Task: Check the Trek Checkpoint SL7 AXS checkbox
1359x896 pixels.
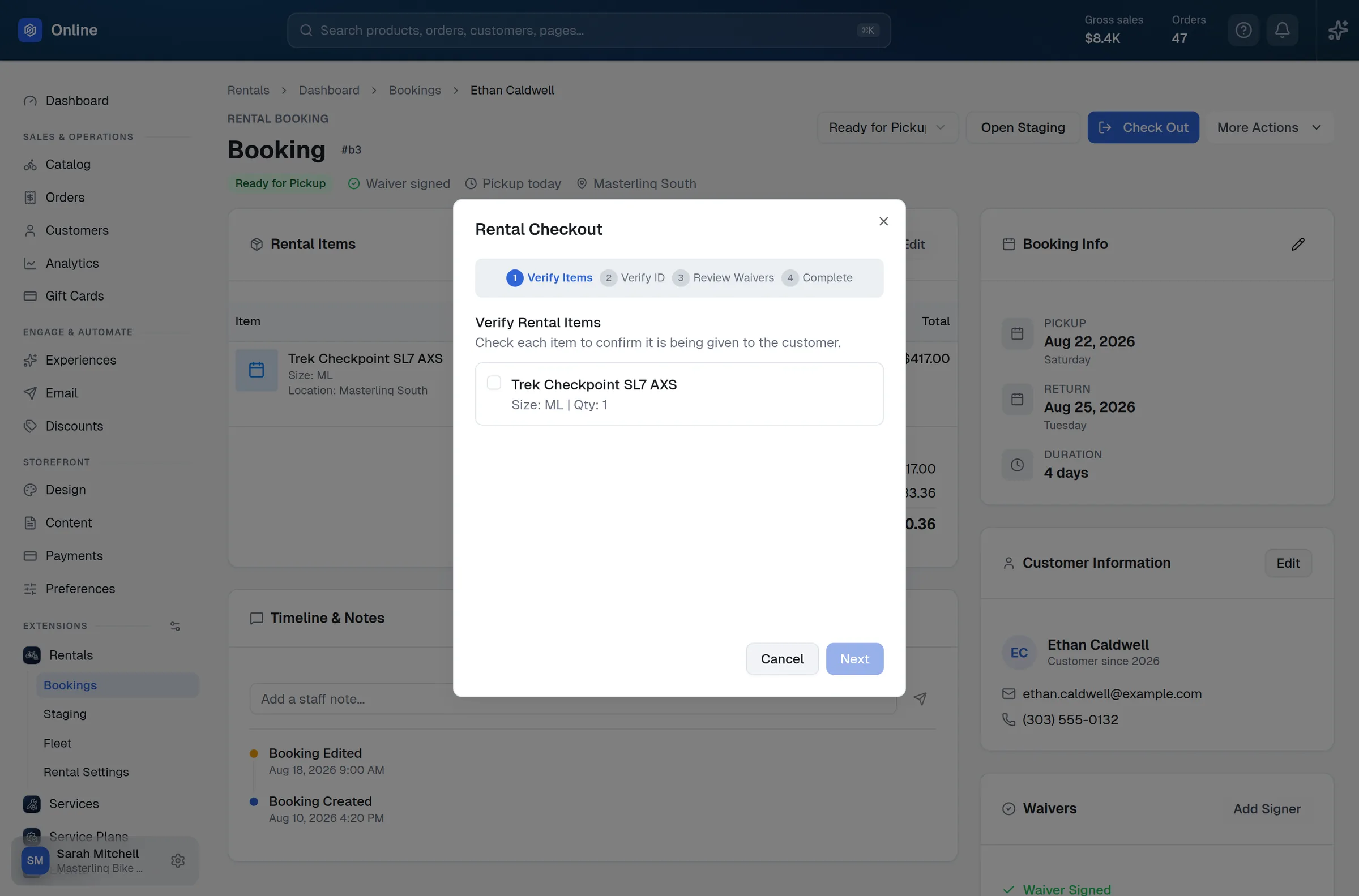Action: pyautogui.click(x=494, y=382)
